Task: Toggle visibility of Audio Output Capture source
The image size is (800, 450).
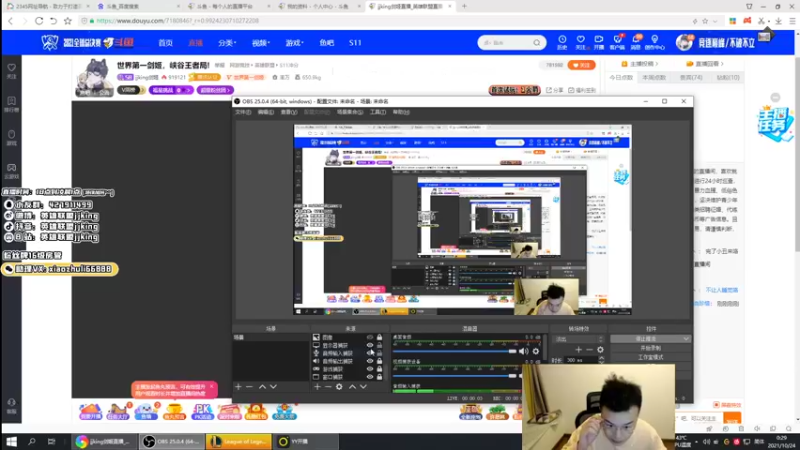Action: [370, 361]
